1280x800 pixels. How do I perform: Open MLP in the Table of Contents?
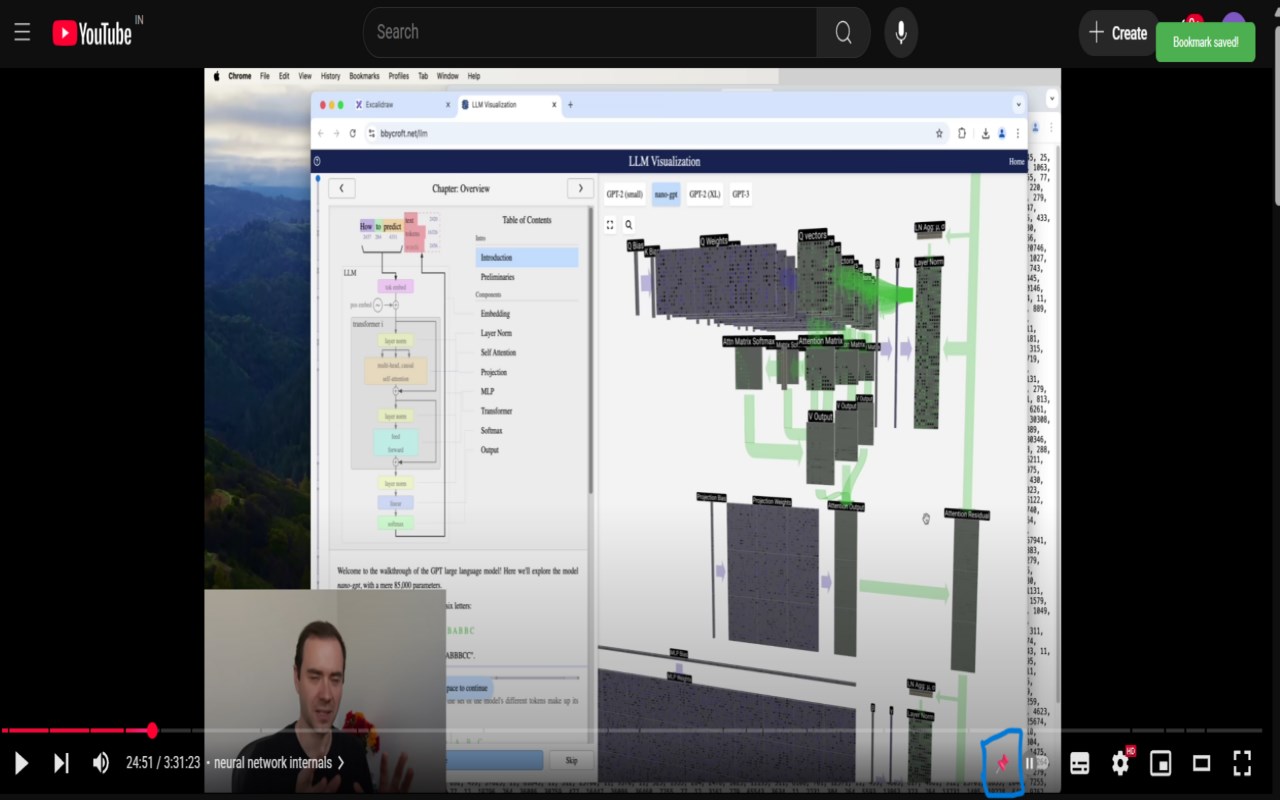(x=487, y=392)
